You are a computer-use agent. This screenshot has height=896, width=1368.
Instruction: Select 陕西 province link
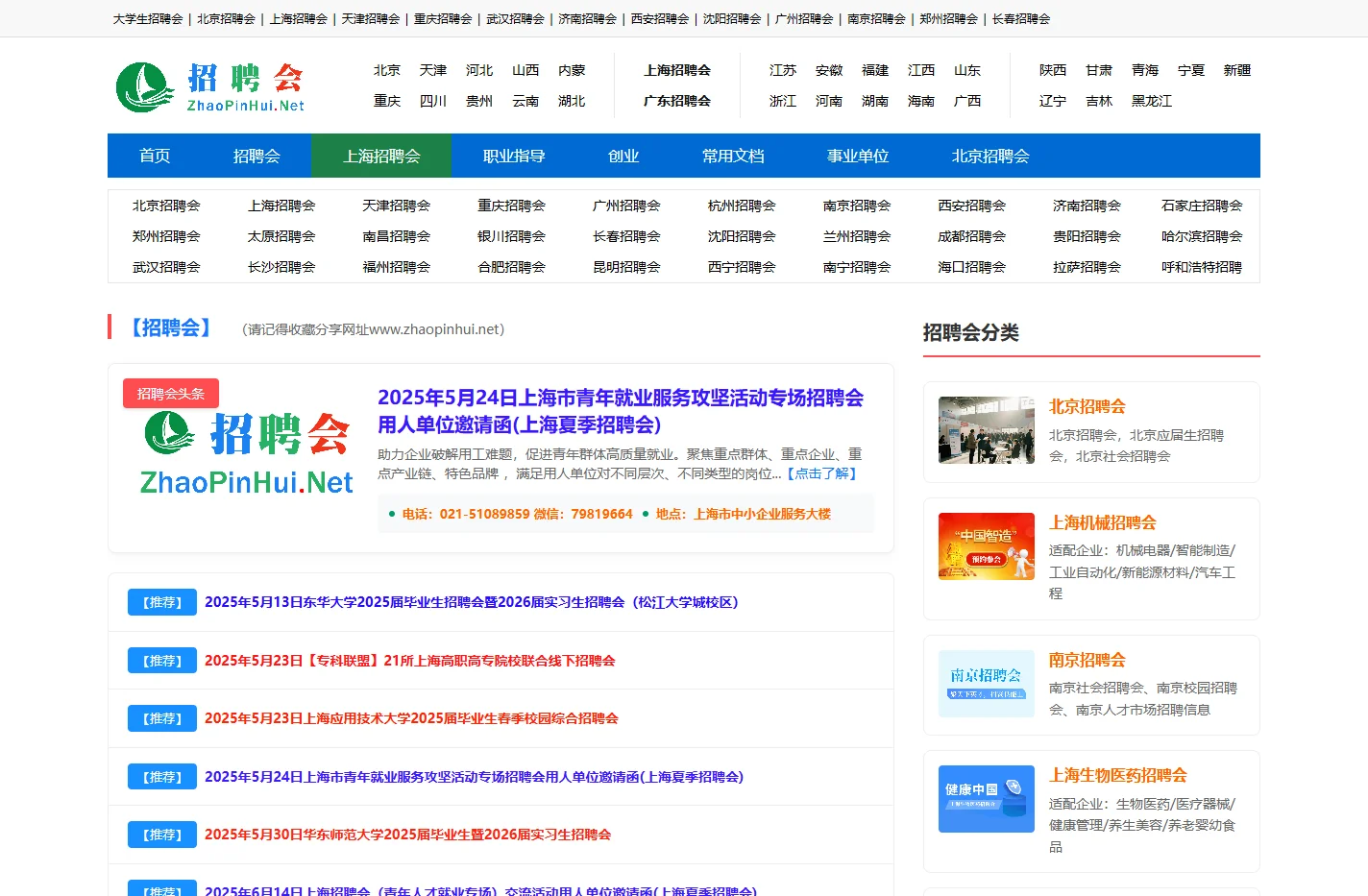point(1053,70)
